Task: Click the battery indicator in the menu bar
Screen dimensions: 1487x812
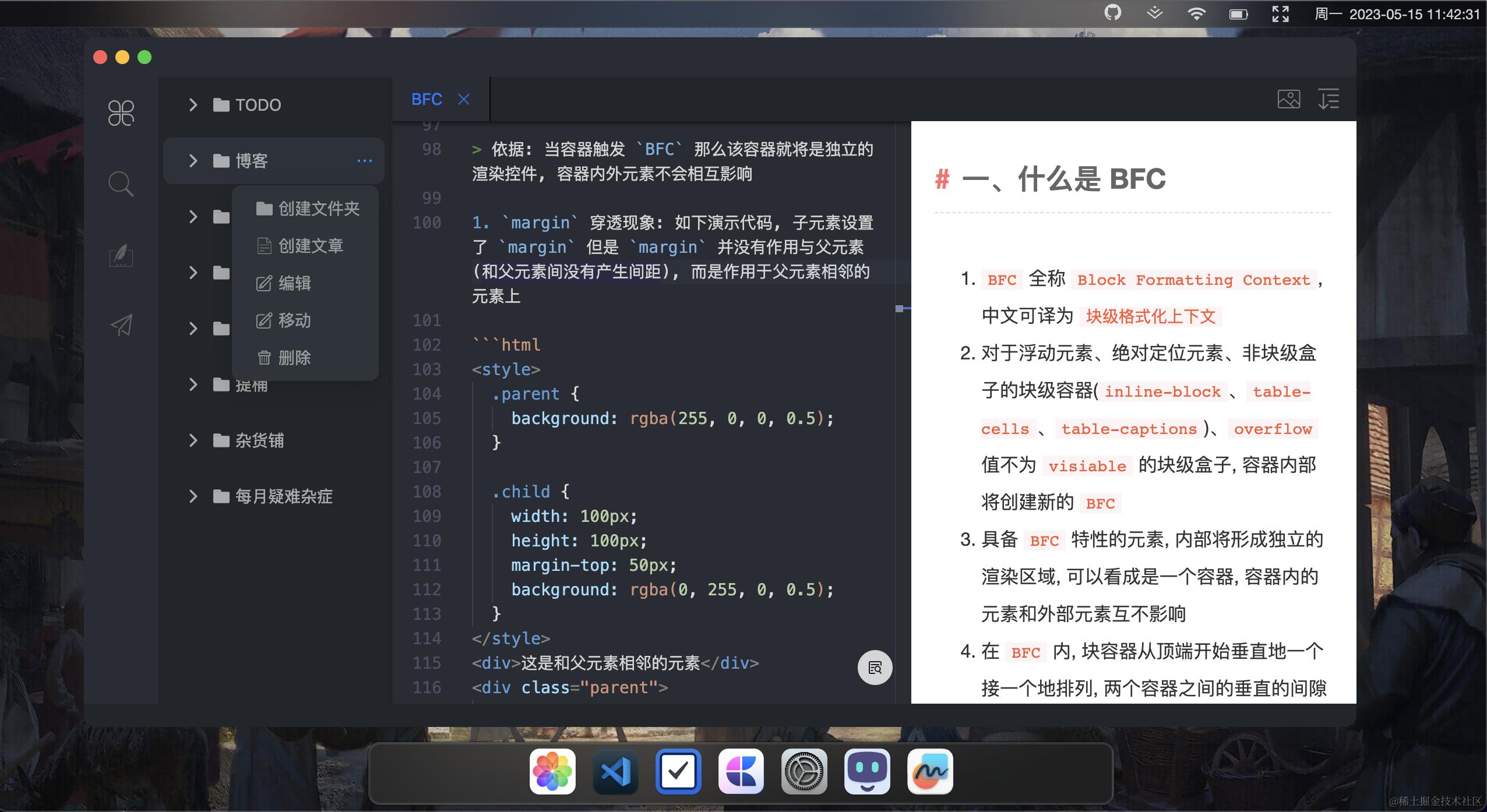Action: (1239, 13)
